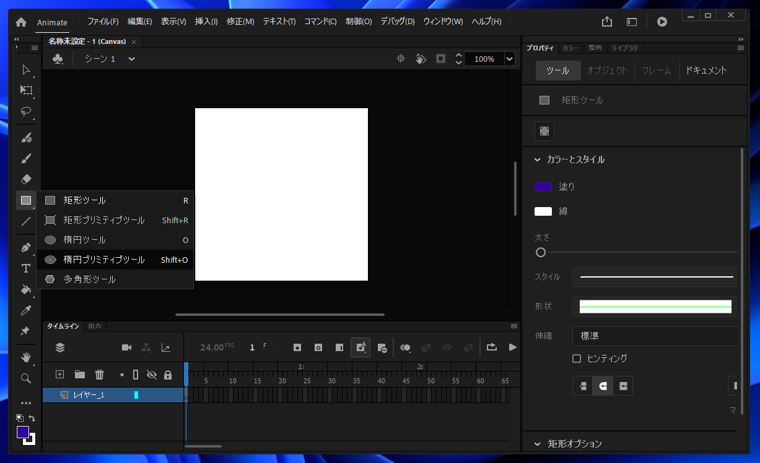760x463 pixels.
Task: Select the Eraser tool
Action: click(26, 179)
